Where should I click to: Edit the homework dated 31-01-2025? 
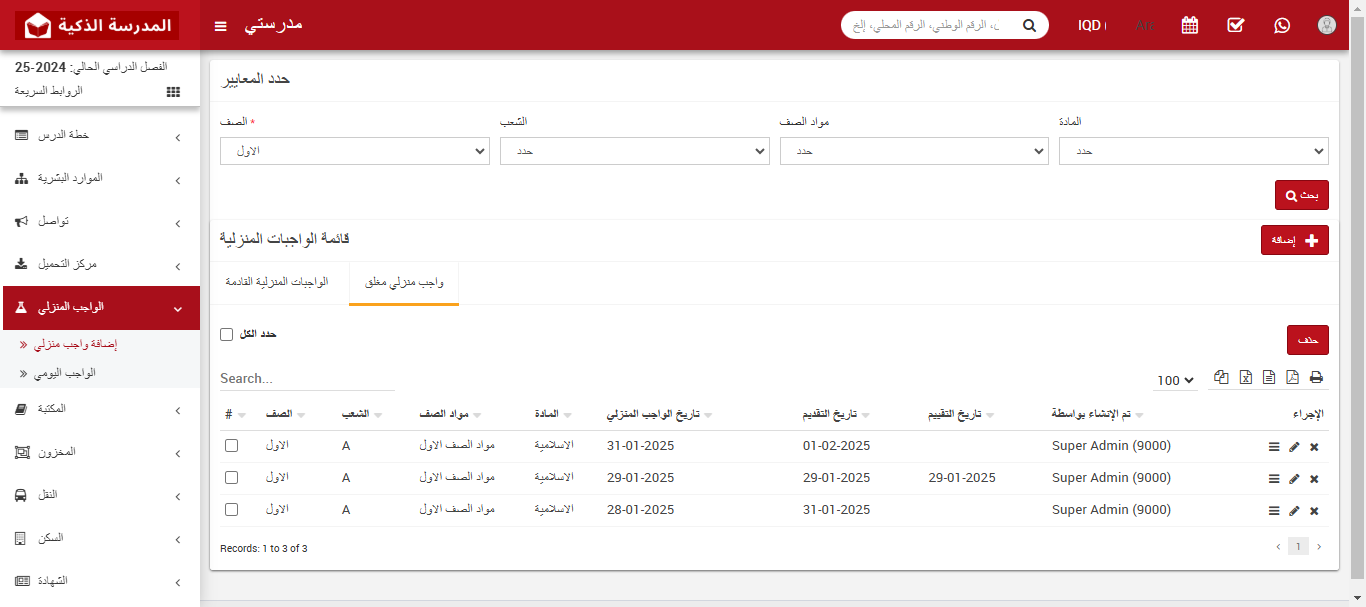click(x=1294, y=446)
